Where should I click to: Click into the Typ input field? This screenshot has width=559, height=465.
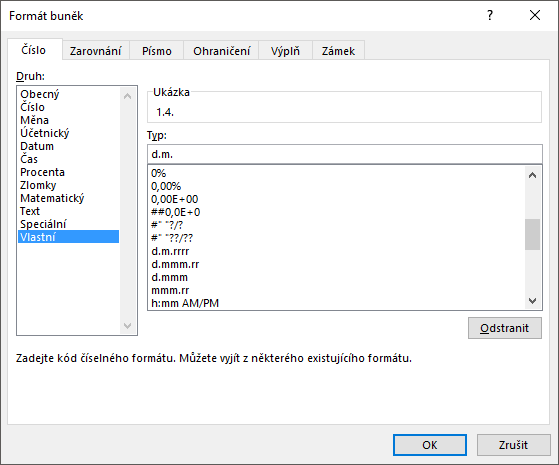345,154
